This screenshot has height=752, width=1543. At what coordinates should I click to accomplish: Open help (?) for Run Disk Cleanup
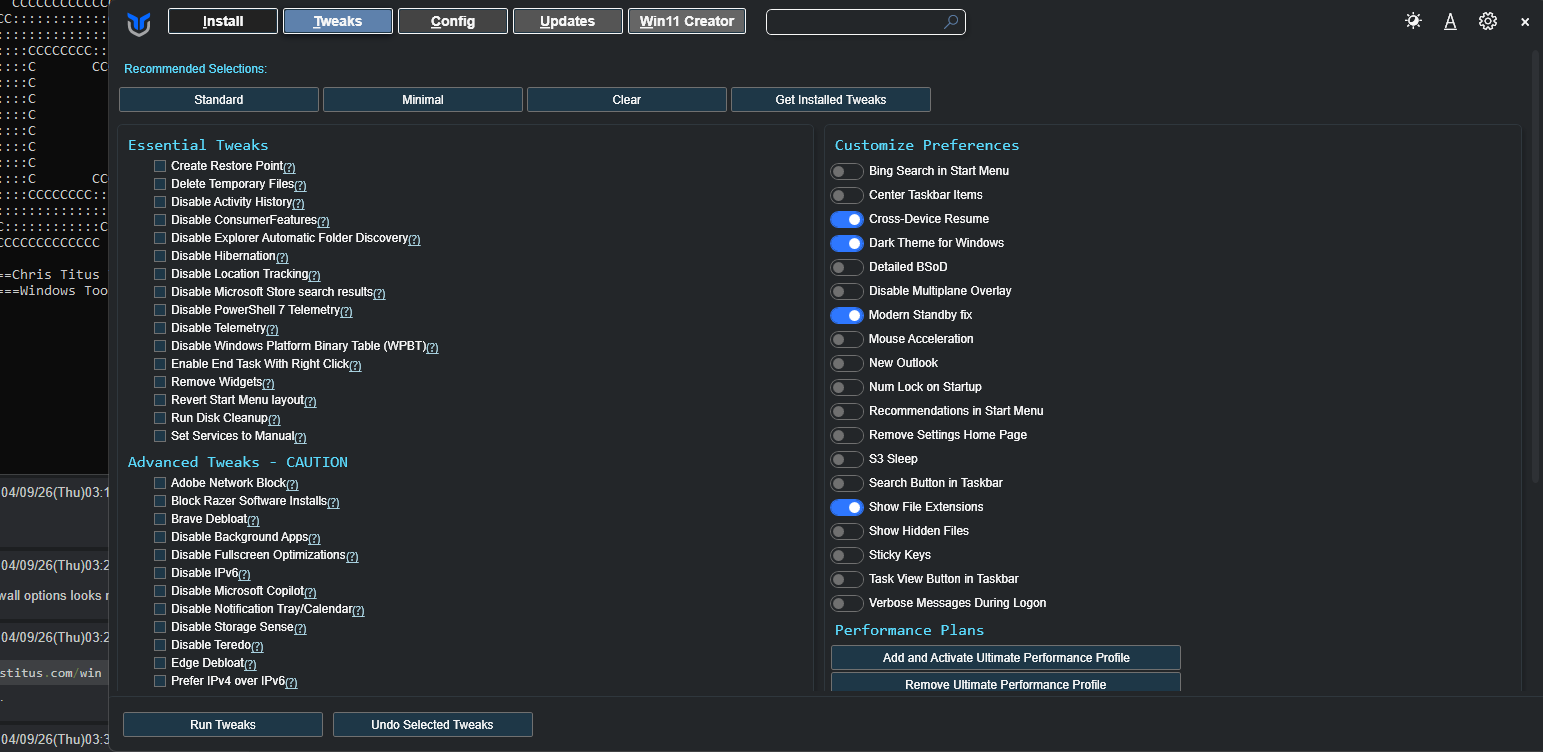274,419
